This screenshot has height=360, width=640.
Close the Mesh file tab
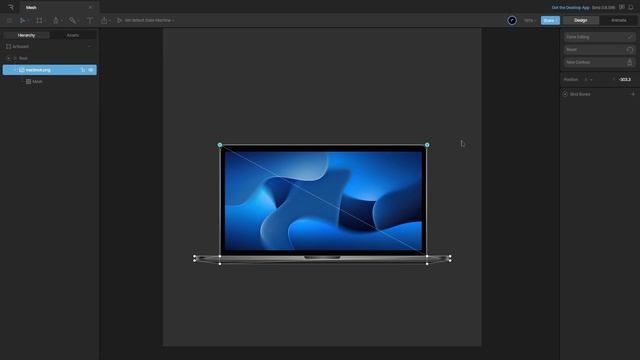[x=90, y=7]
